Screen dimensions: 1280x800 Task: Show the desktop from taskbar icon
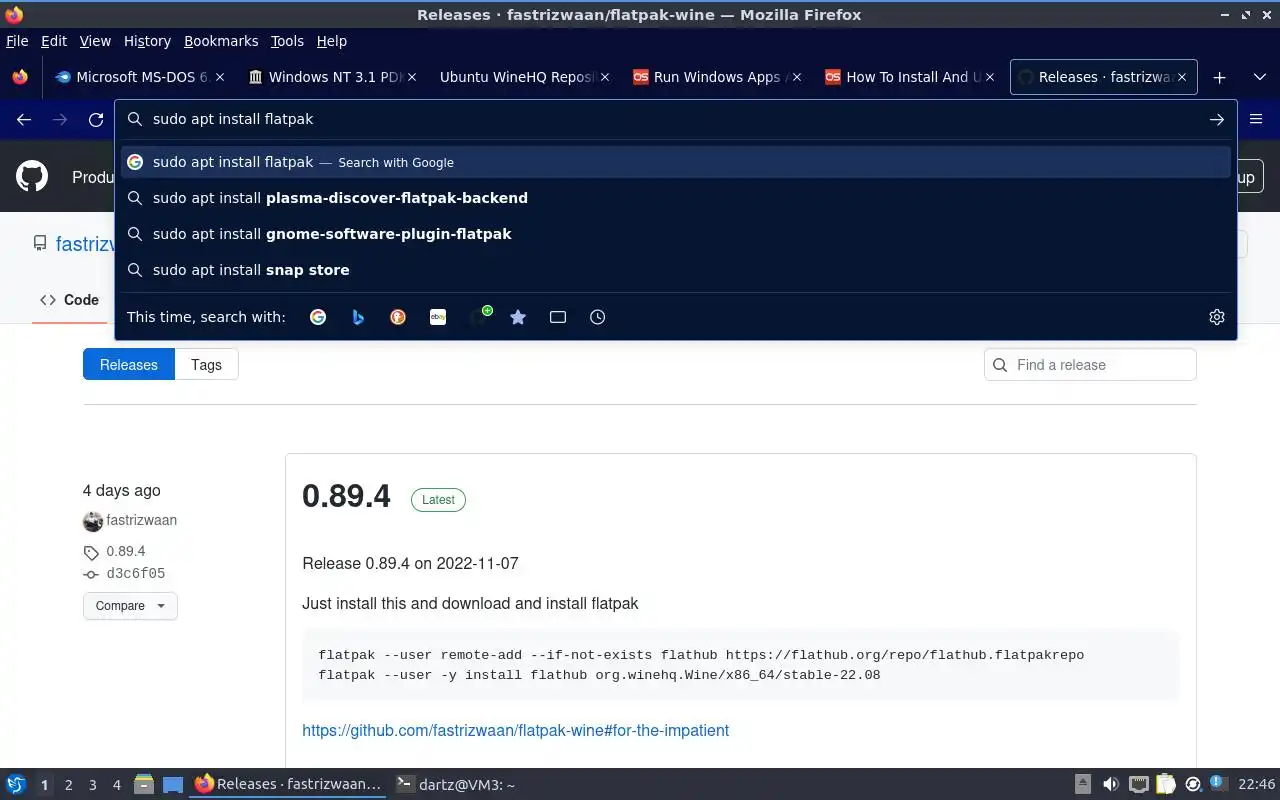tap(173, 785)
